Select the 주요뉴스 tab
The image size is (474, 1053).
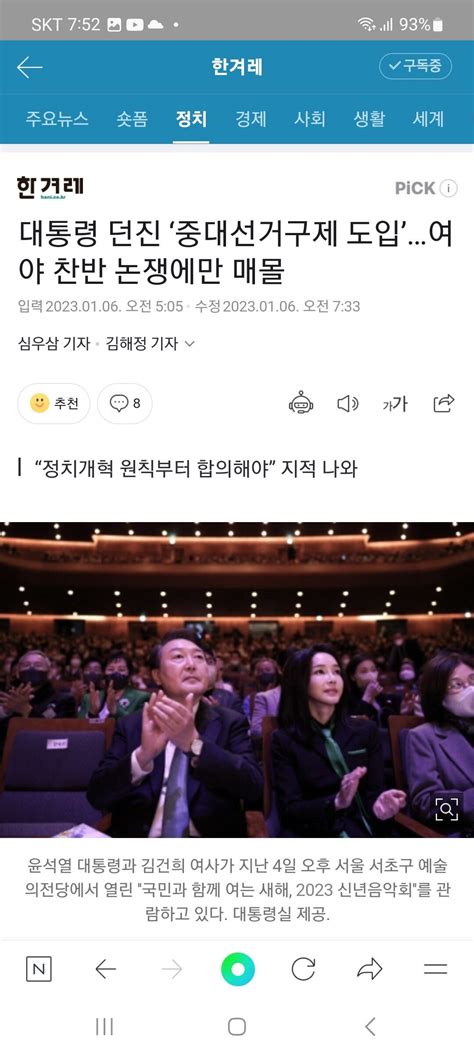click(x=57, y=119)
